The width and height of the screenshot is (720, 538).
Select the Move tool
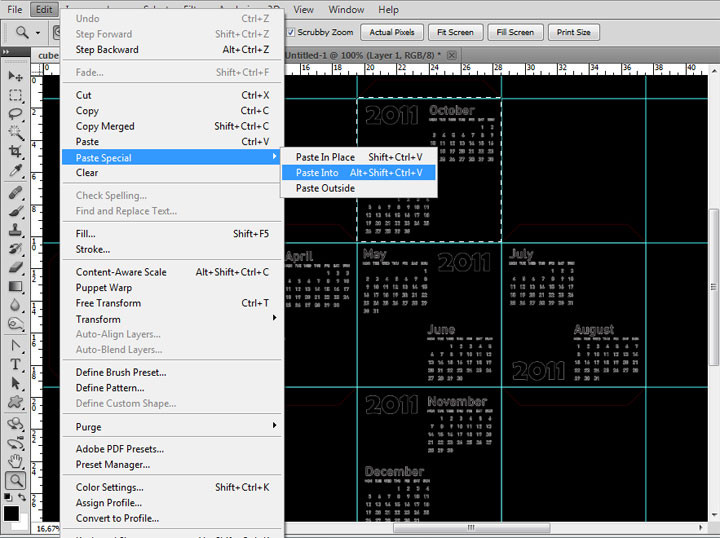16,77
